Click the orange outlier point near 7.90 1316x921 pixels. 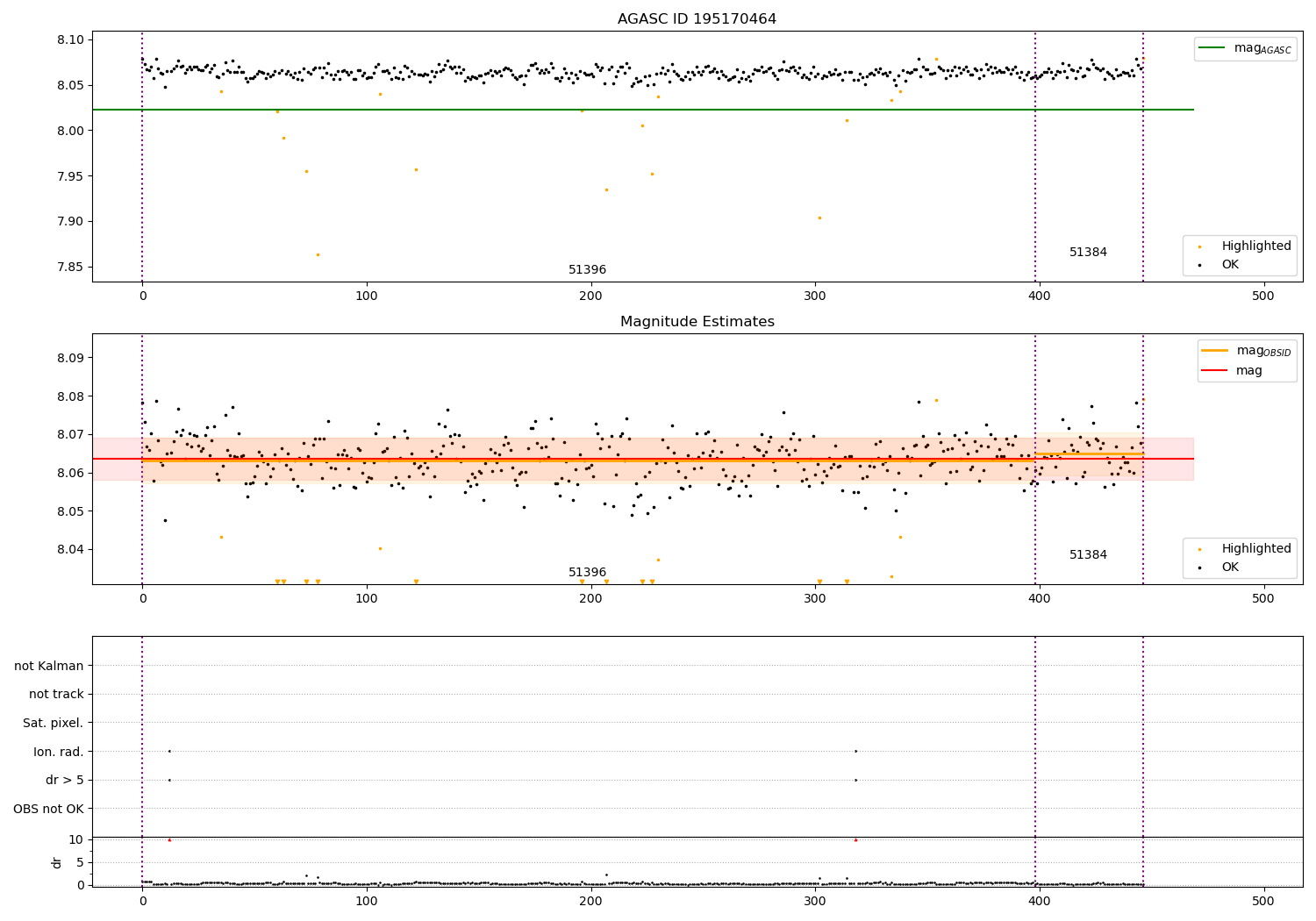pos(819,218)
